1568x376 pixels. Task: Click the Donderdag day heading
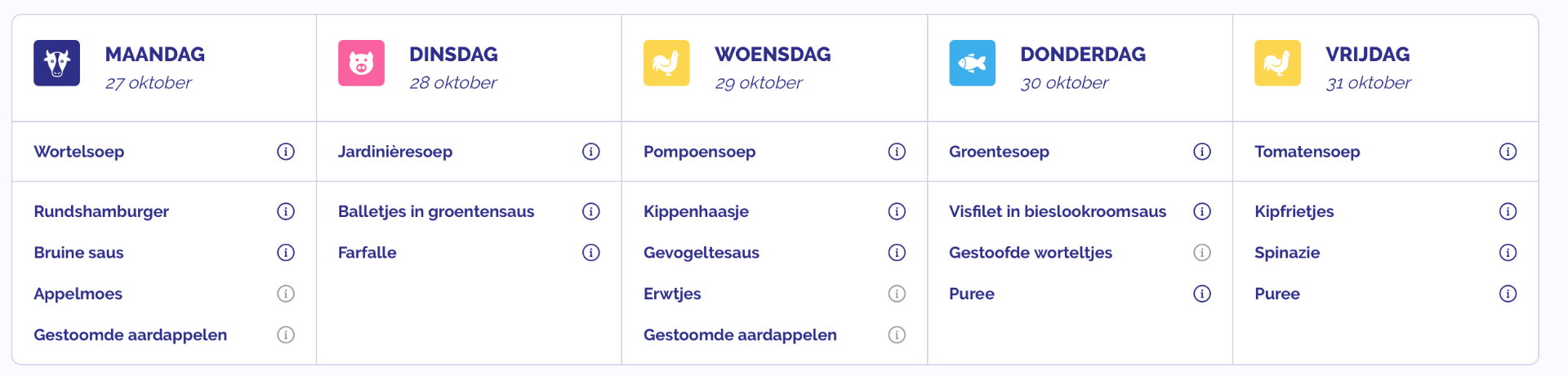(x=1082, y=55)
